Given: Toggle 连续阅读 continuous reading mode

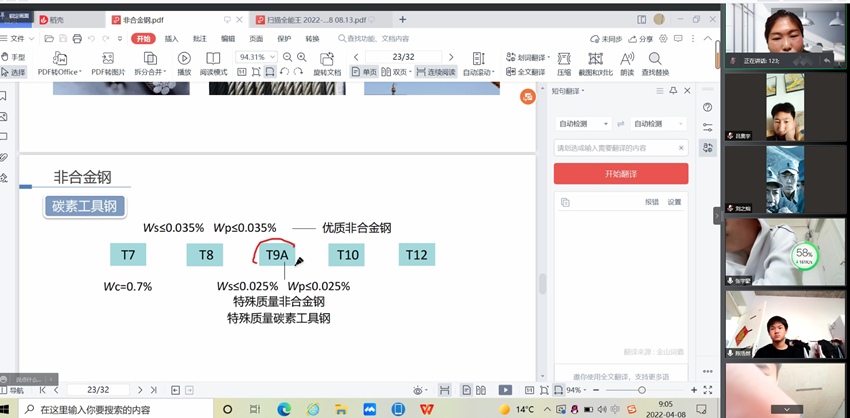Looking at the screenshot, I should [x=435, y=72].
